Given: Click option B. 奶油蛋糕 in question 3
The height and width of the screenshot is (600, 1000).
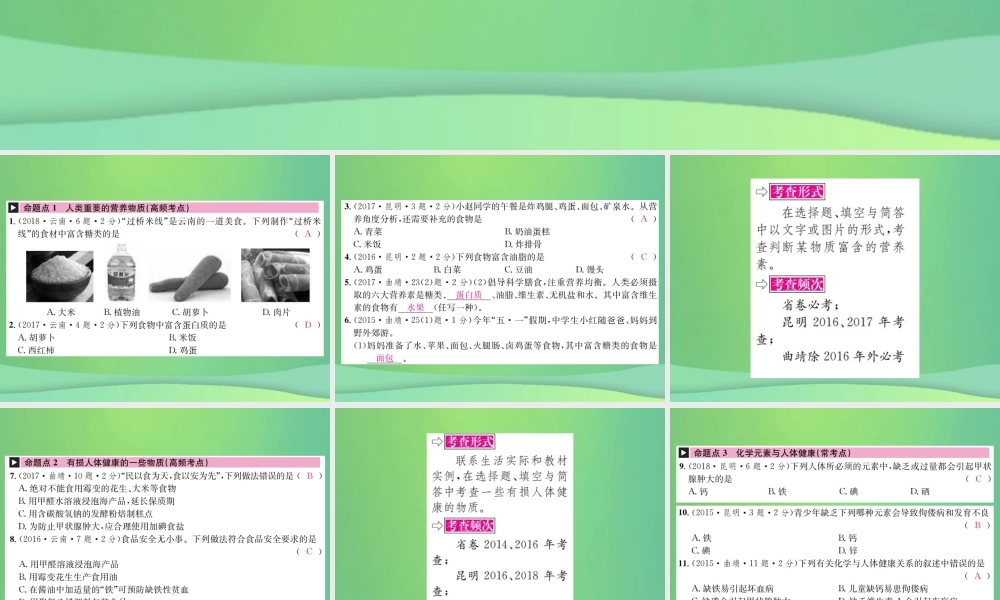Looking at the screenshot, I should tap(527, 231).
